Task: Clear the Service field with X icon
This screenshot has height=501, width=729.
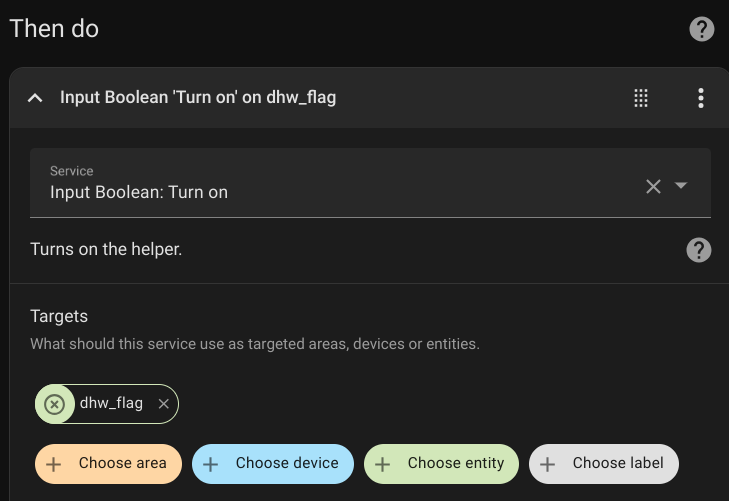Action: pyautogui.click(x=653, y=186)
